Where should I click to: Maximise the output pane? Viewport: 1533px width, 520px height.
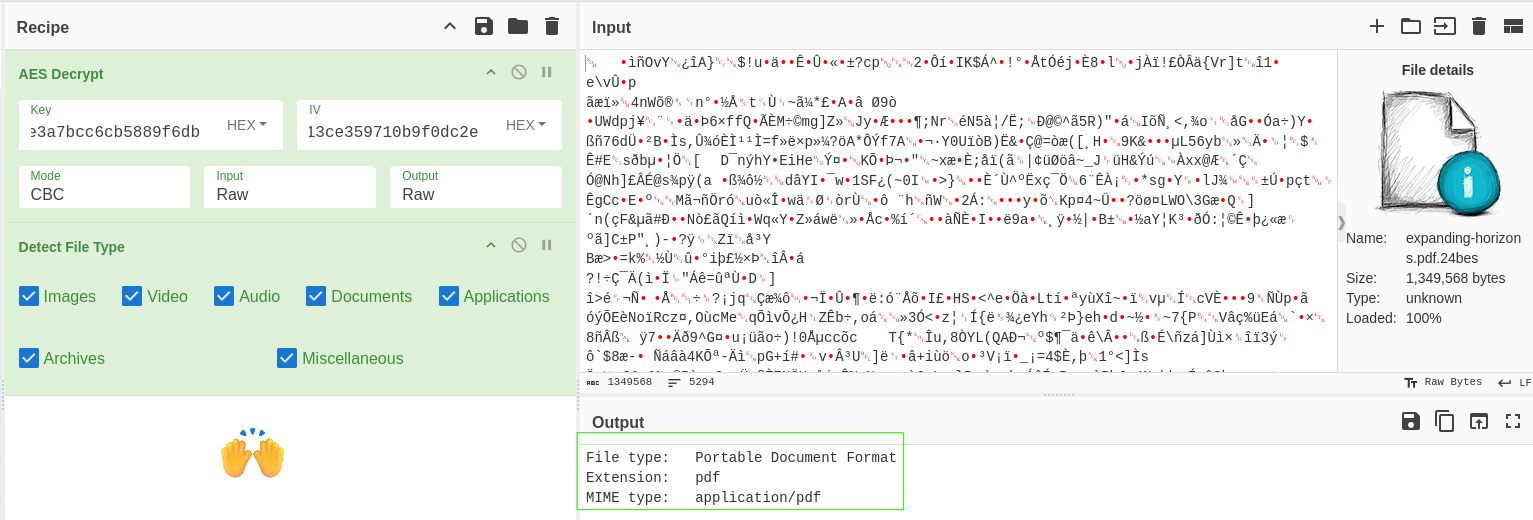[1513, 421]
